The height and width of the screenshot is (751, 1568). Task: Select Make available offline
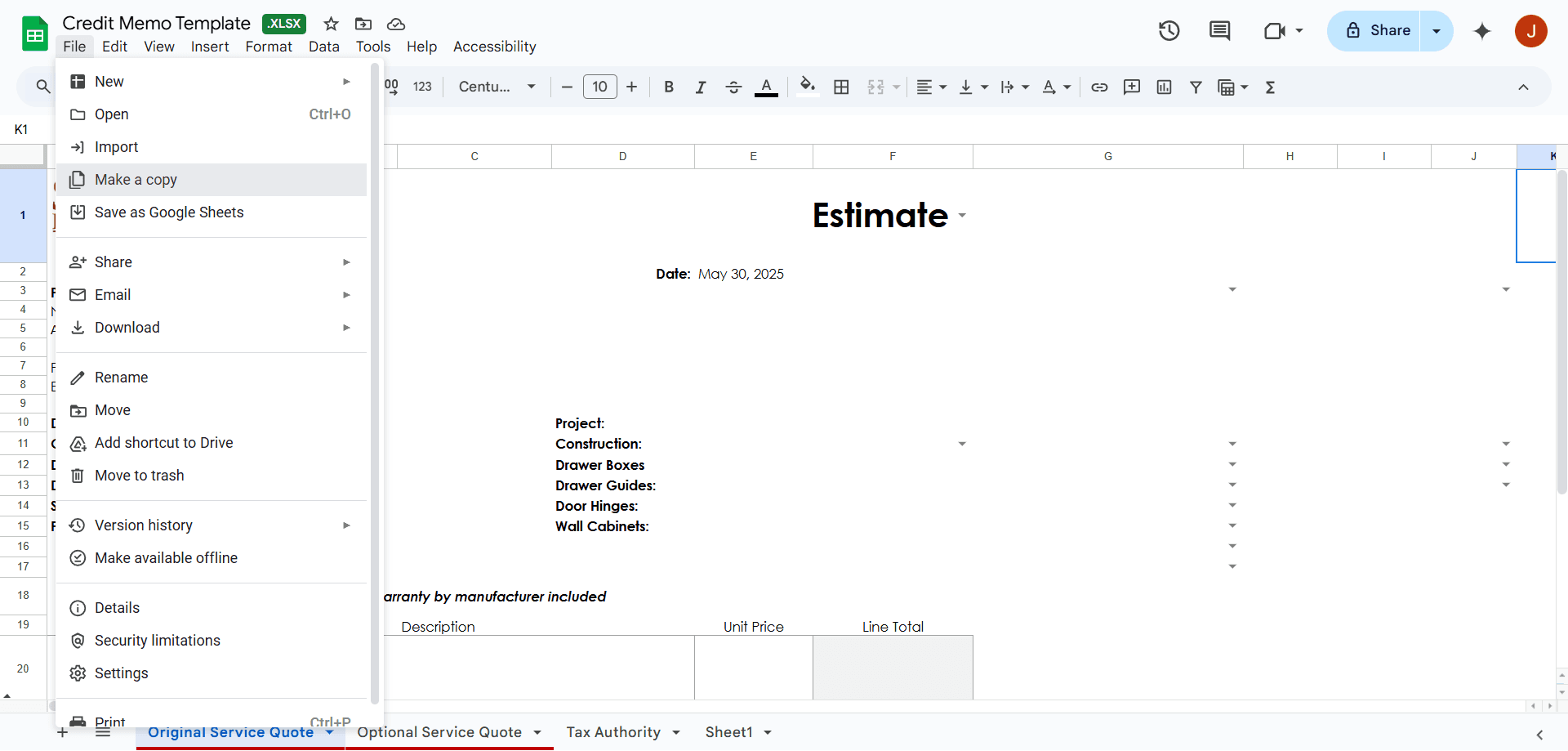point(212,558)
